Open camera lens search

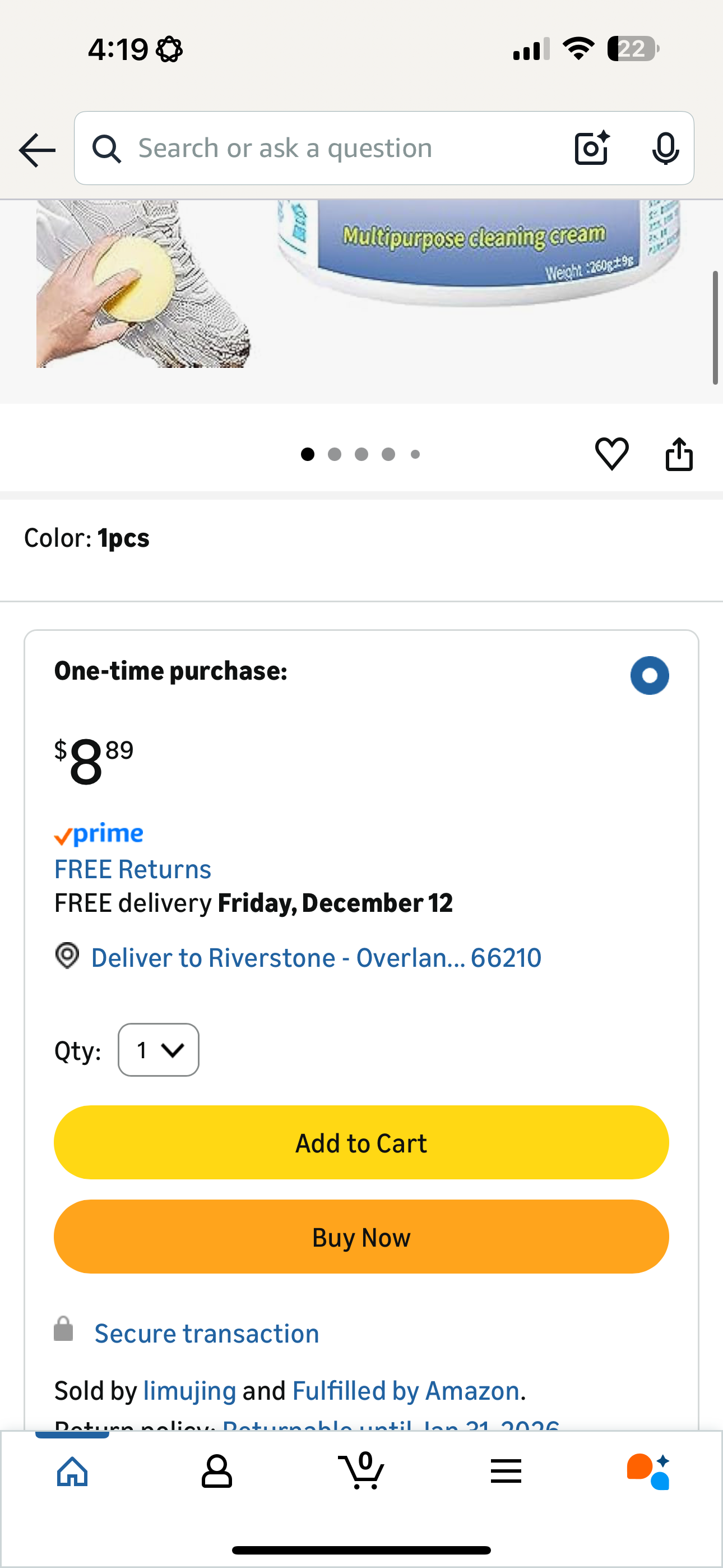click(x=591, y=148)
